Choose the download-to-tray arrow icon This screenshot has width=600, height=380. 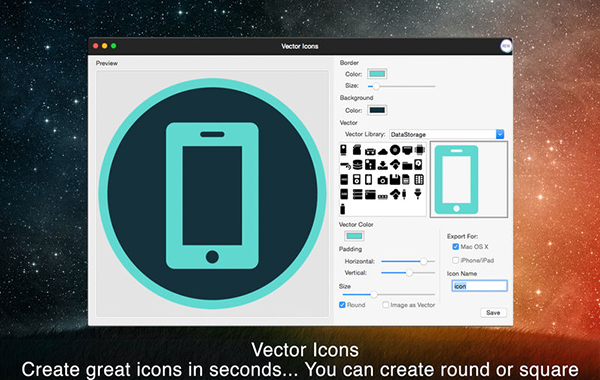(x=383, y=165)
